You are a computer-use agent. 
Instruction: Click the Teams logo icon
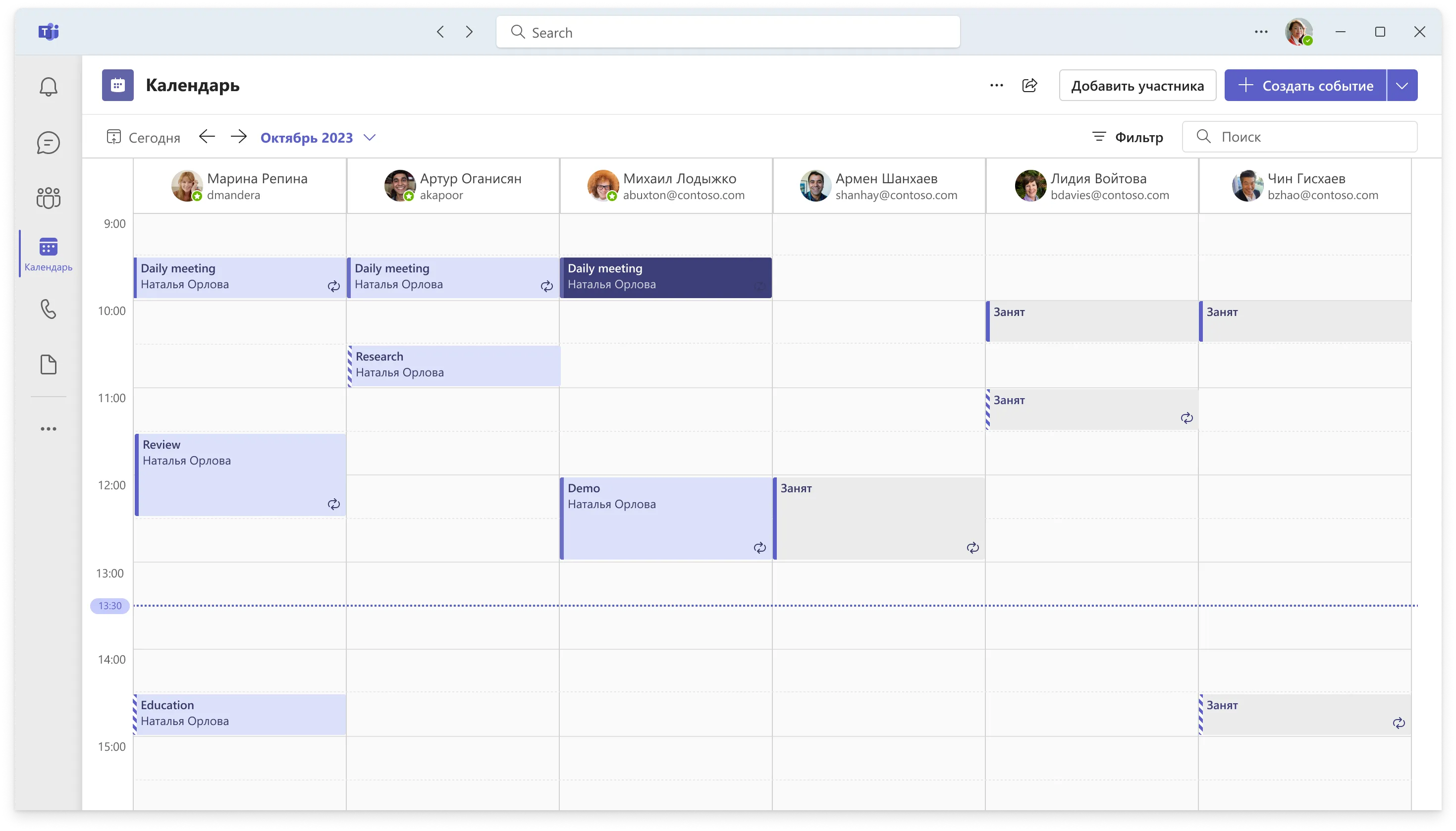pyautogui.click(x=49, y=31)
